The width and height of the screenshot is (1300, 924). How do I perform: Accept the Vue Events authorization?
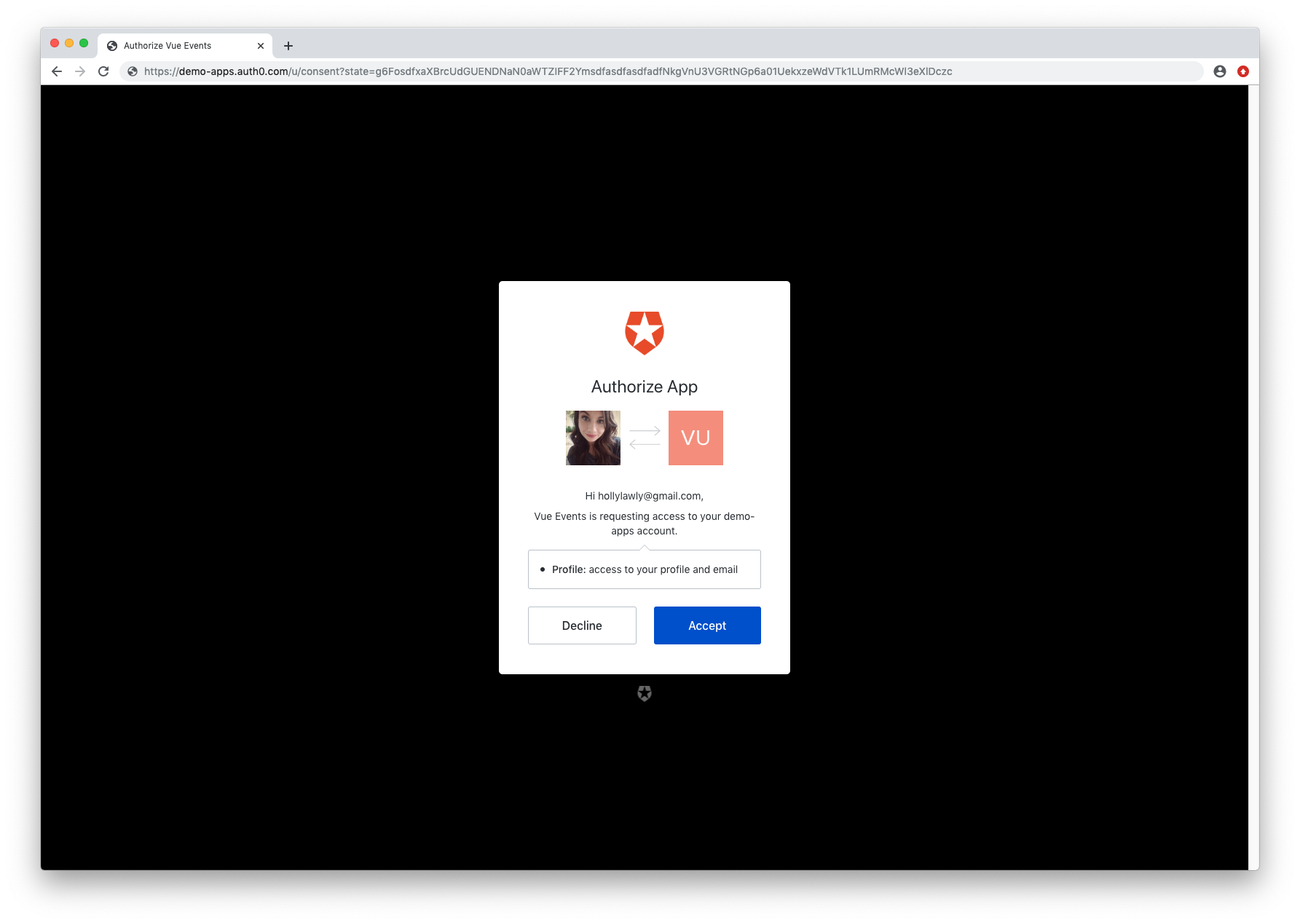coord(707,625)
